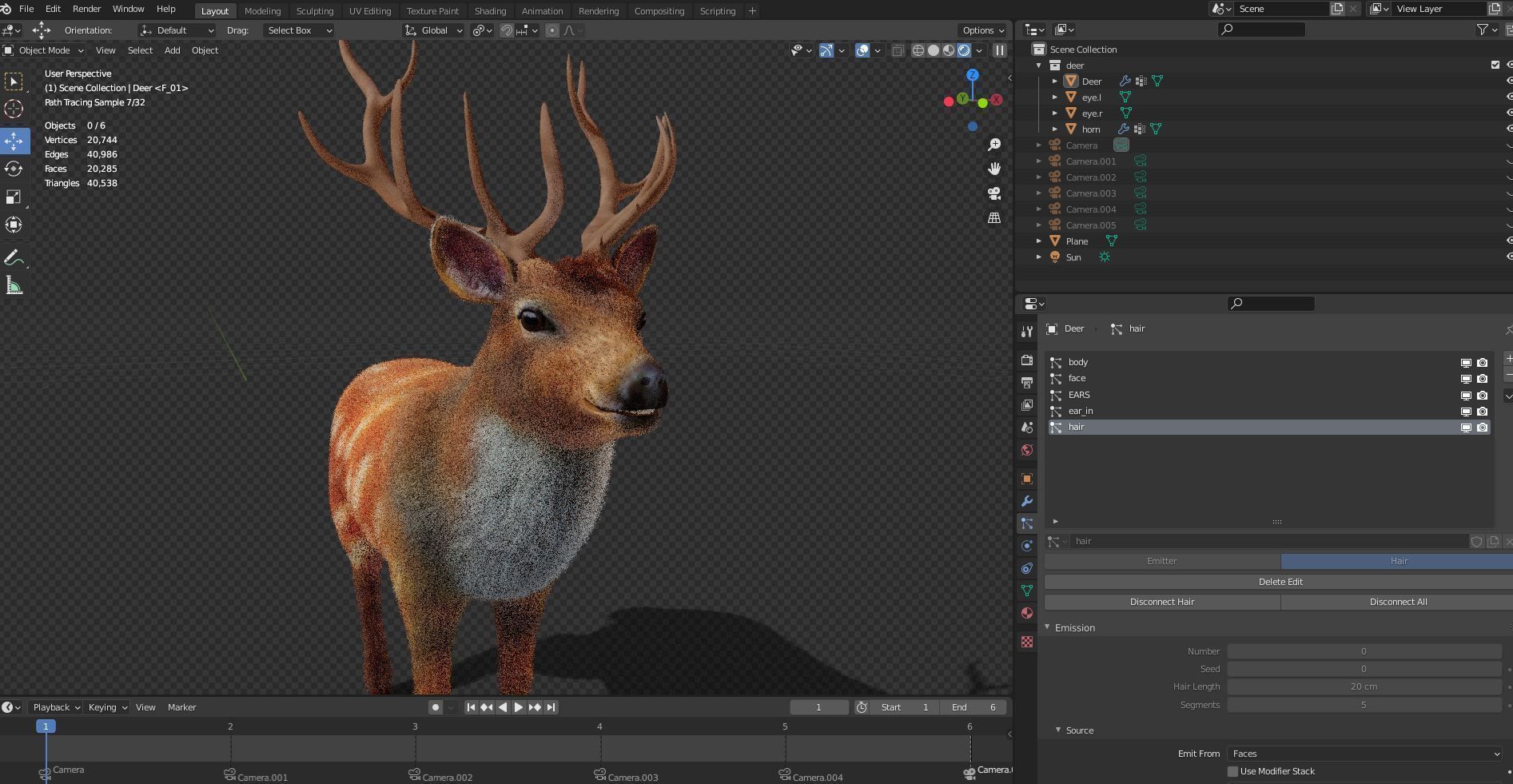Click the pan view hand icon
1513x784 pixels.
(x=994, y=169)
